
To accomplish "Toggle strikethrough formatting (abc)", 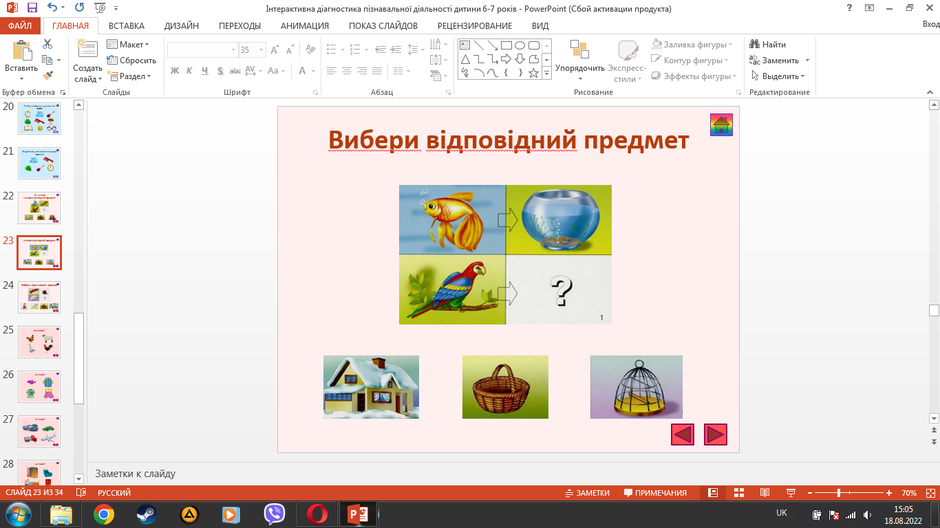I will [x=235, y=71].
